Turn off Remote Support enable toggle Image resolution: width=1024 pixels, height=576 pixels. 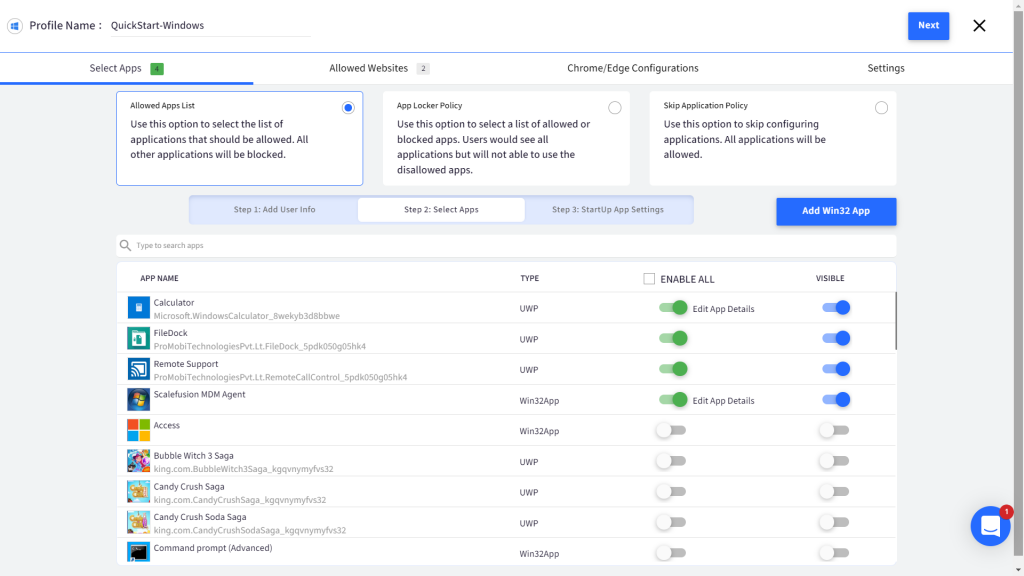tap(673, 369)
